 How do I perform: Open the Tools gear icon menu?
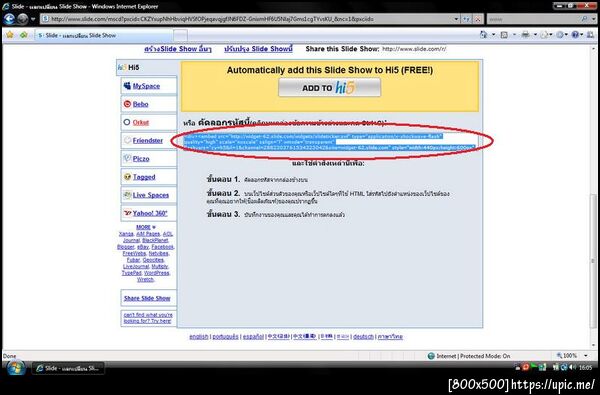tap(560, 35)
